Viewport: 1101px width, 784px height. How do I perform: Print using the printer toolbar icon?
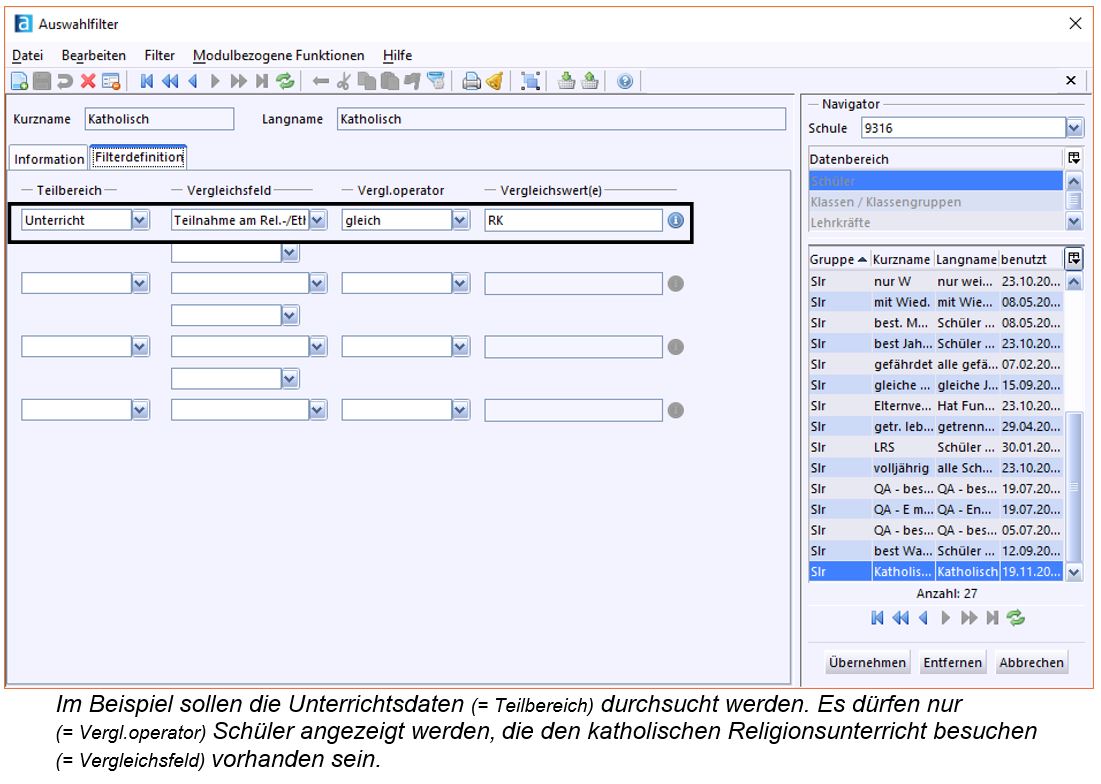pos(471,81)
